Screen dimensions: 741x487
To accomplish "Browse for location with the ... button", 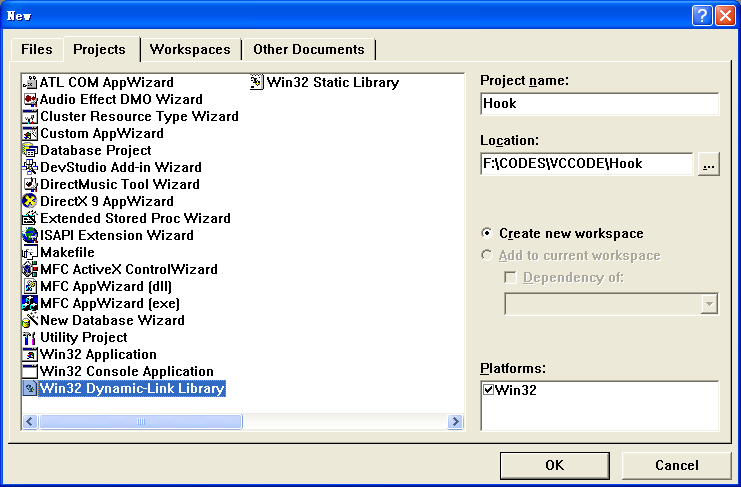I will click(x=708, y=164).
